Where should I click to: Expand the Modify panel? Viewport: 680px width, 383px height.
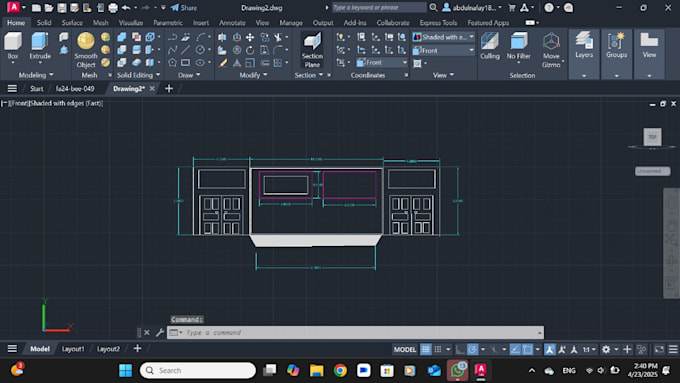point(253,75)
